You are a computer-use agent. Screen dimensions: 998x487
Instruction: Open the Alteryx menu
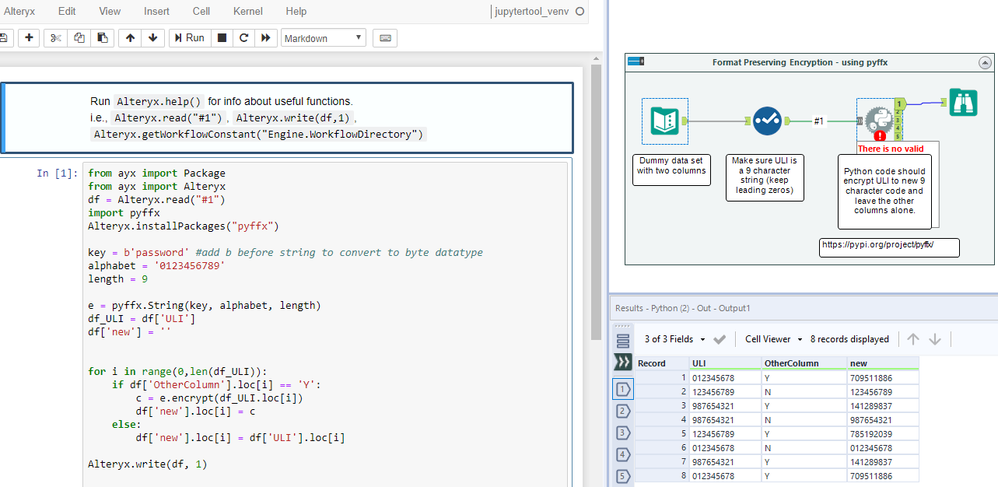[18, 11]
